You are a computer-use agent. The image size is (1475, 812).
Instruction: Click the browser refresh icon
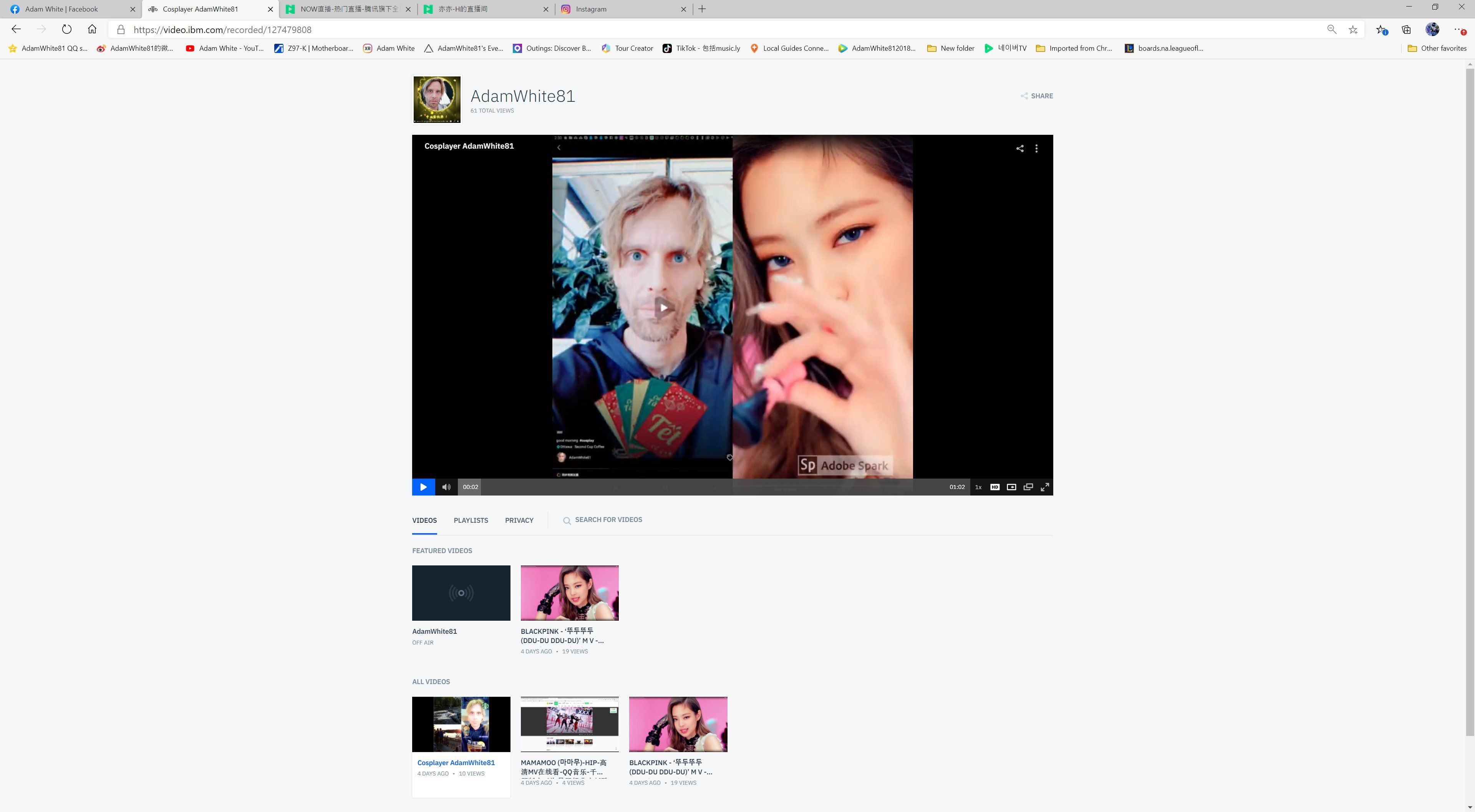click(66, 30)
